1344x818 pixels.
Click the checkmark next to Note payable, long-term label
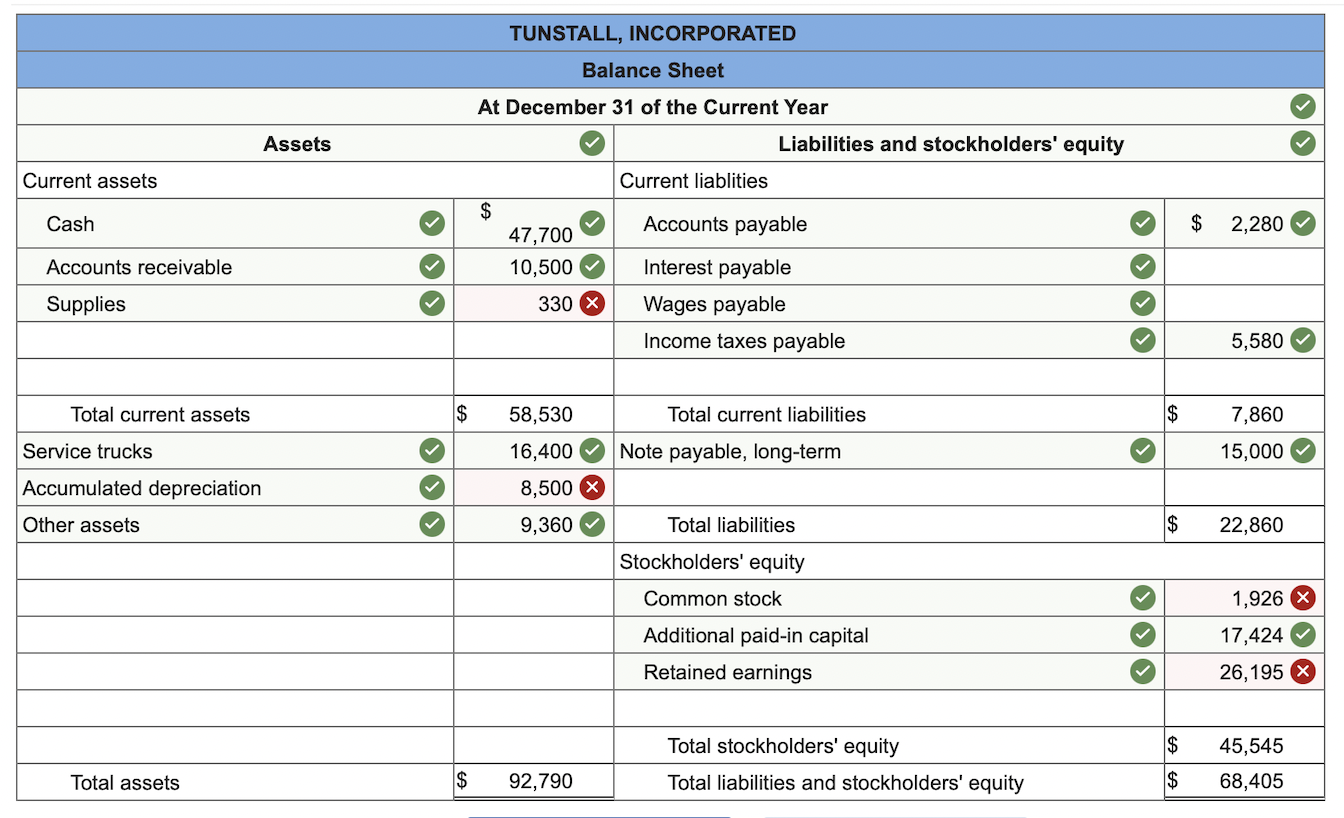click(x=1141, y=451)
